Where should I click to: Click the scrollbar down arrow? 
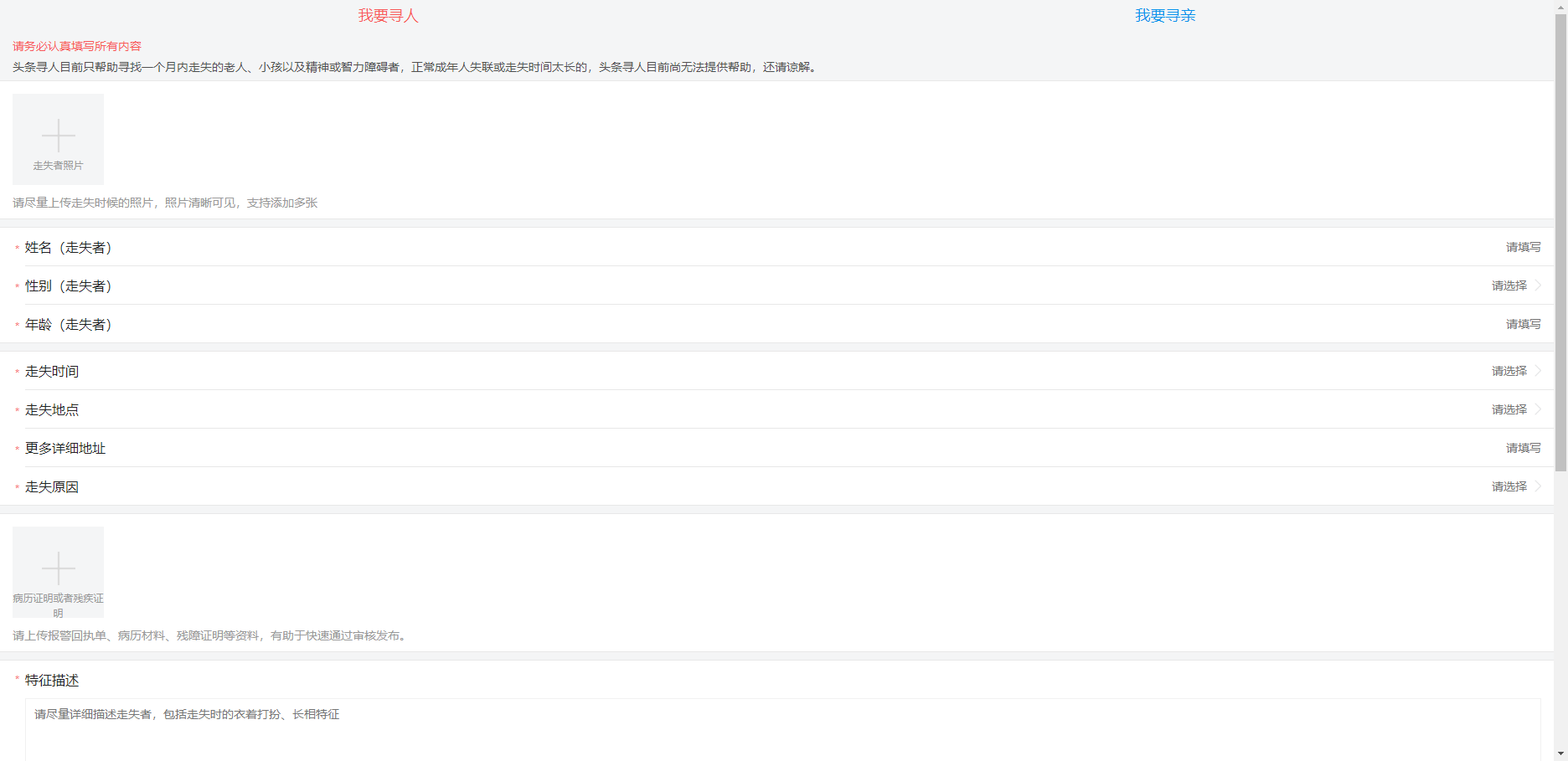[1560, 753]
